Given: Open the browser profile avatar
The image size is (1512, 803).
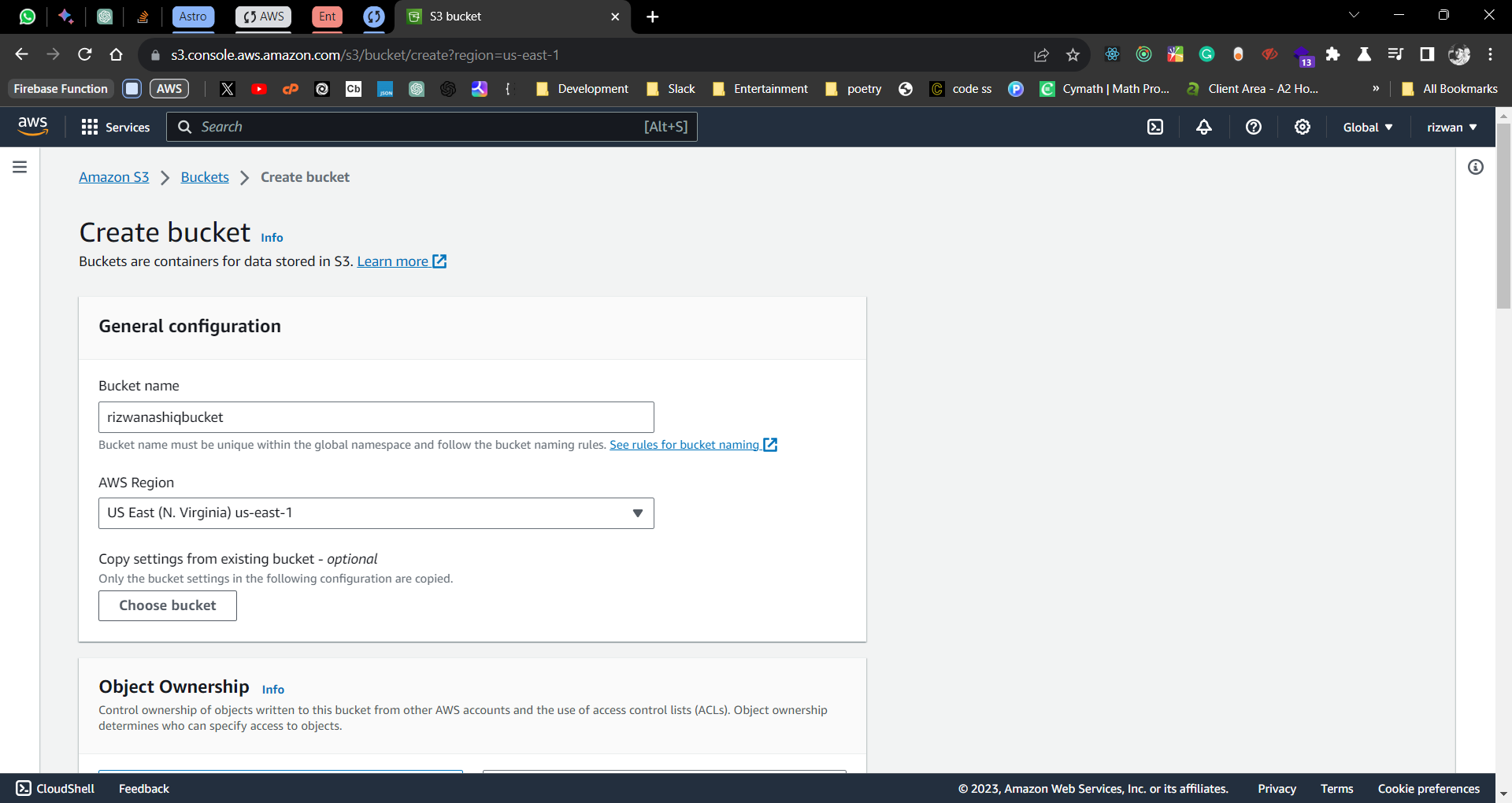Looking at the screenshot, I should pos(1458,54).
